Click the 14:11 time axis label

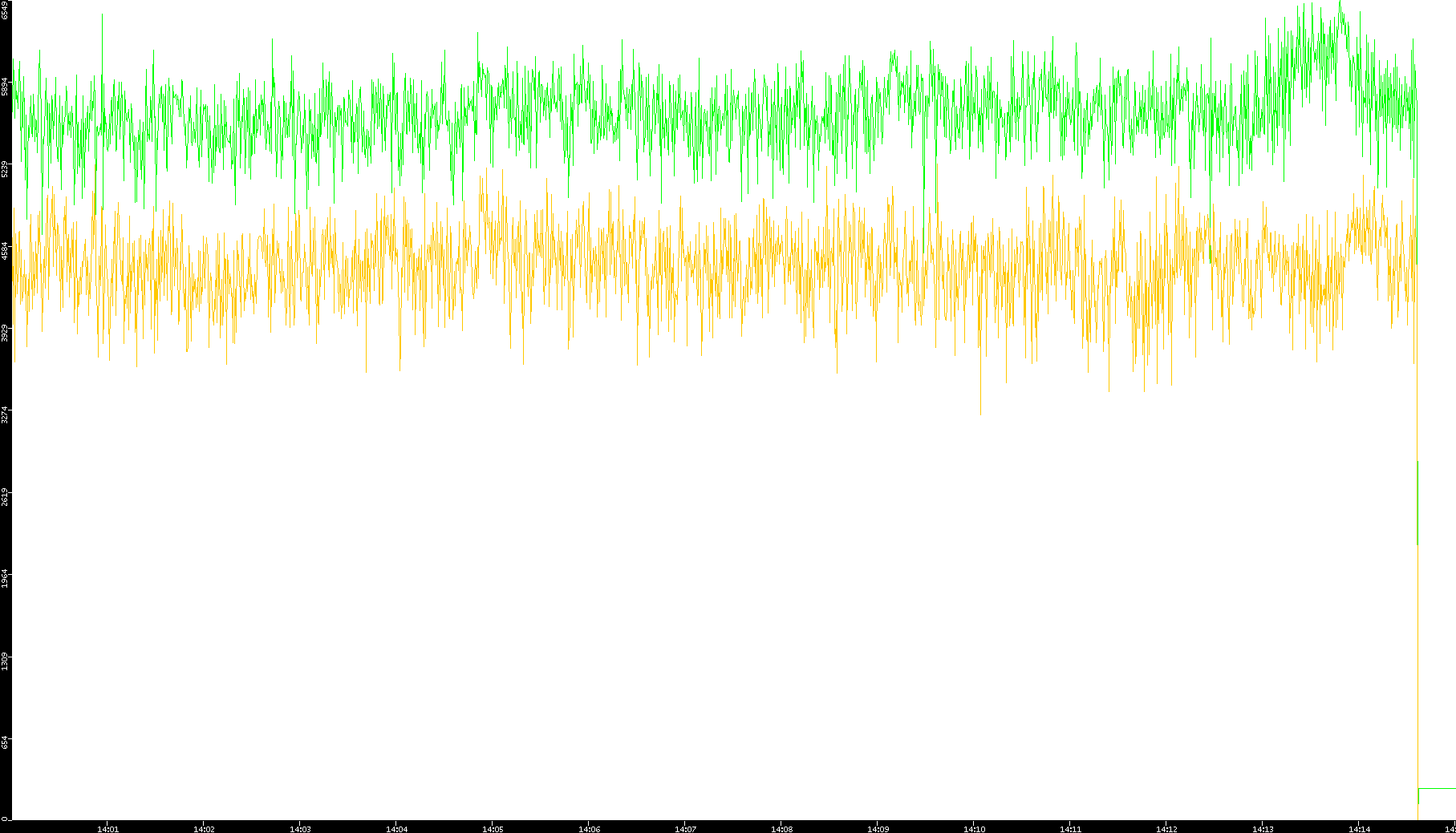(x=1070, y=829)
